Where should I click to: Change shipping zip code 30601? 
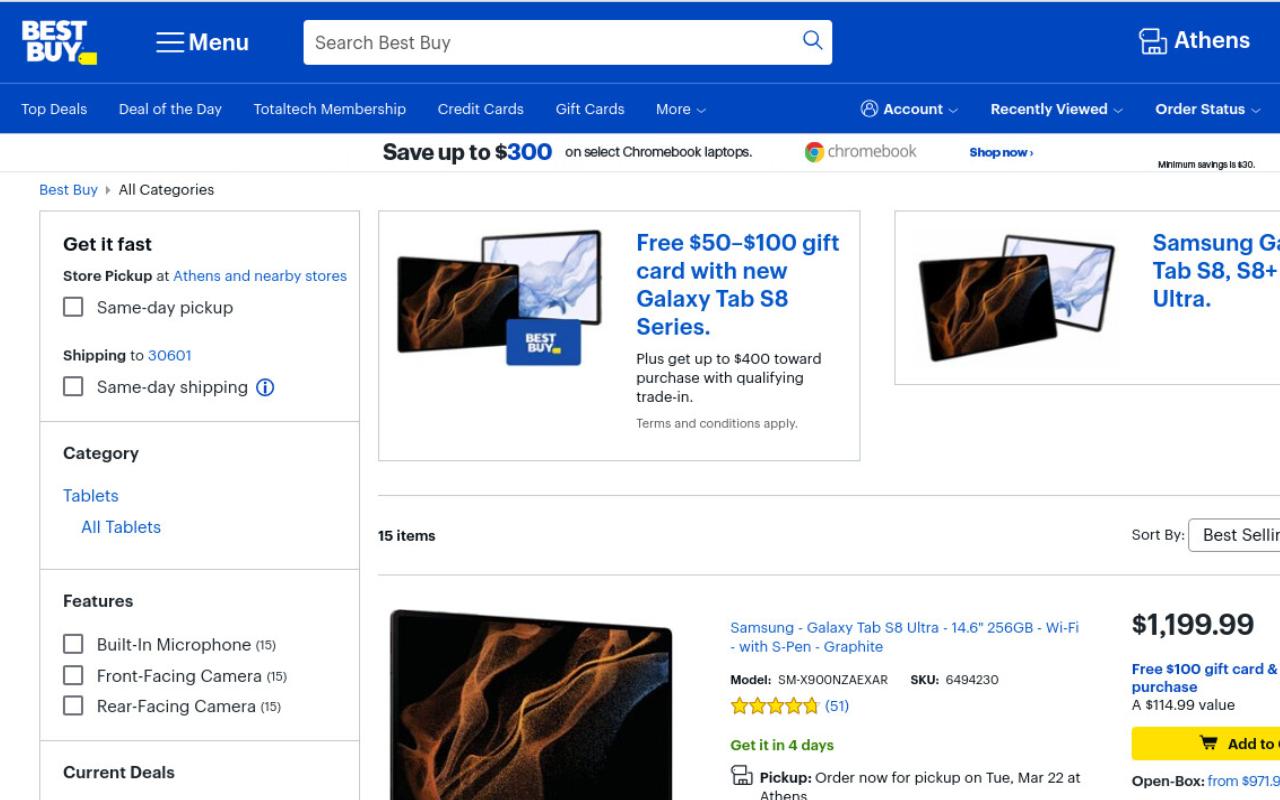tap(169, 355)
